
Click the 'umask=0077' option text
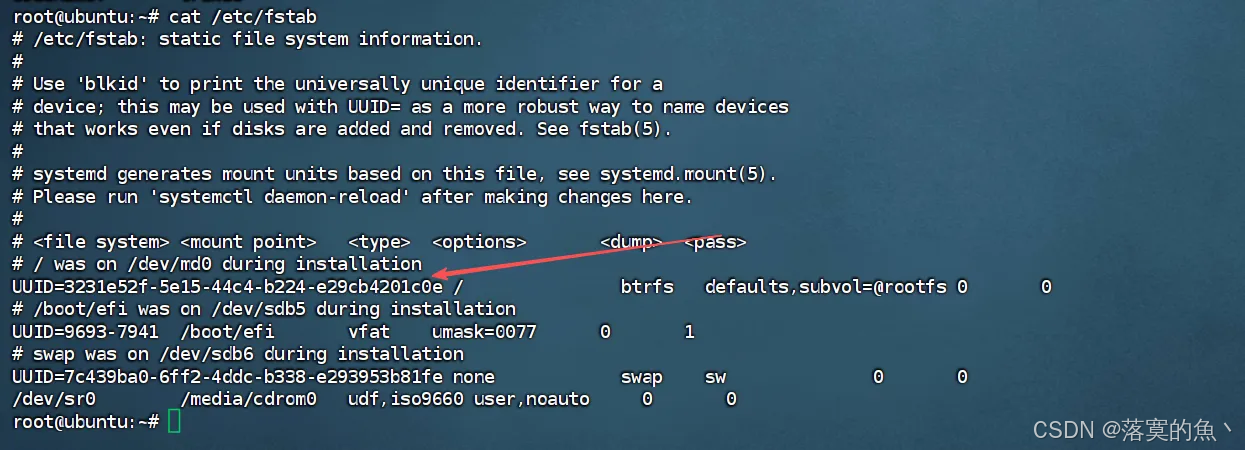click(x=485, y=332)
